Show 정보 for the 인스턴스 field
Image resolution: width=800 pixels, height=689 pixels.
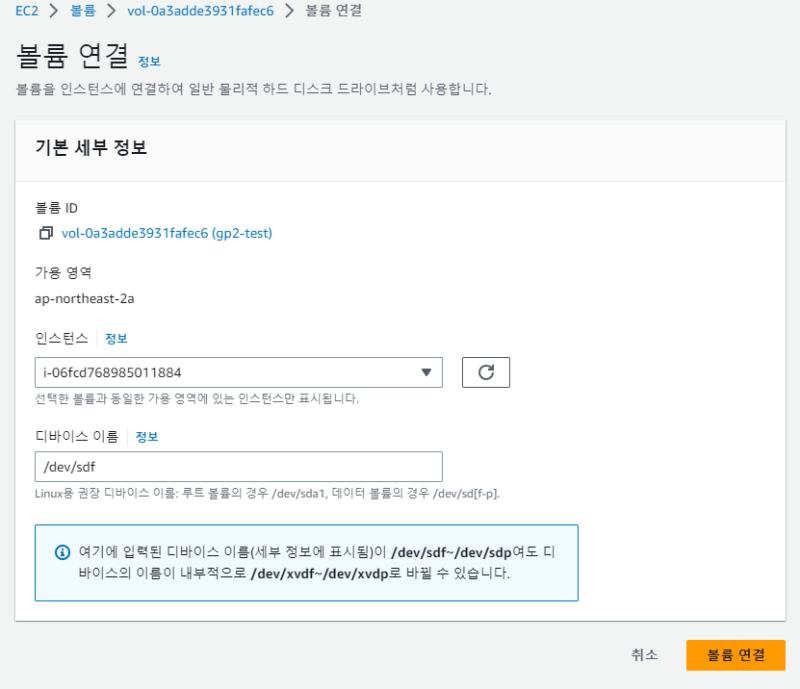(x=116, y=339)
